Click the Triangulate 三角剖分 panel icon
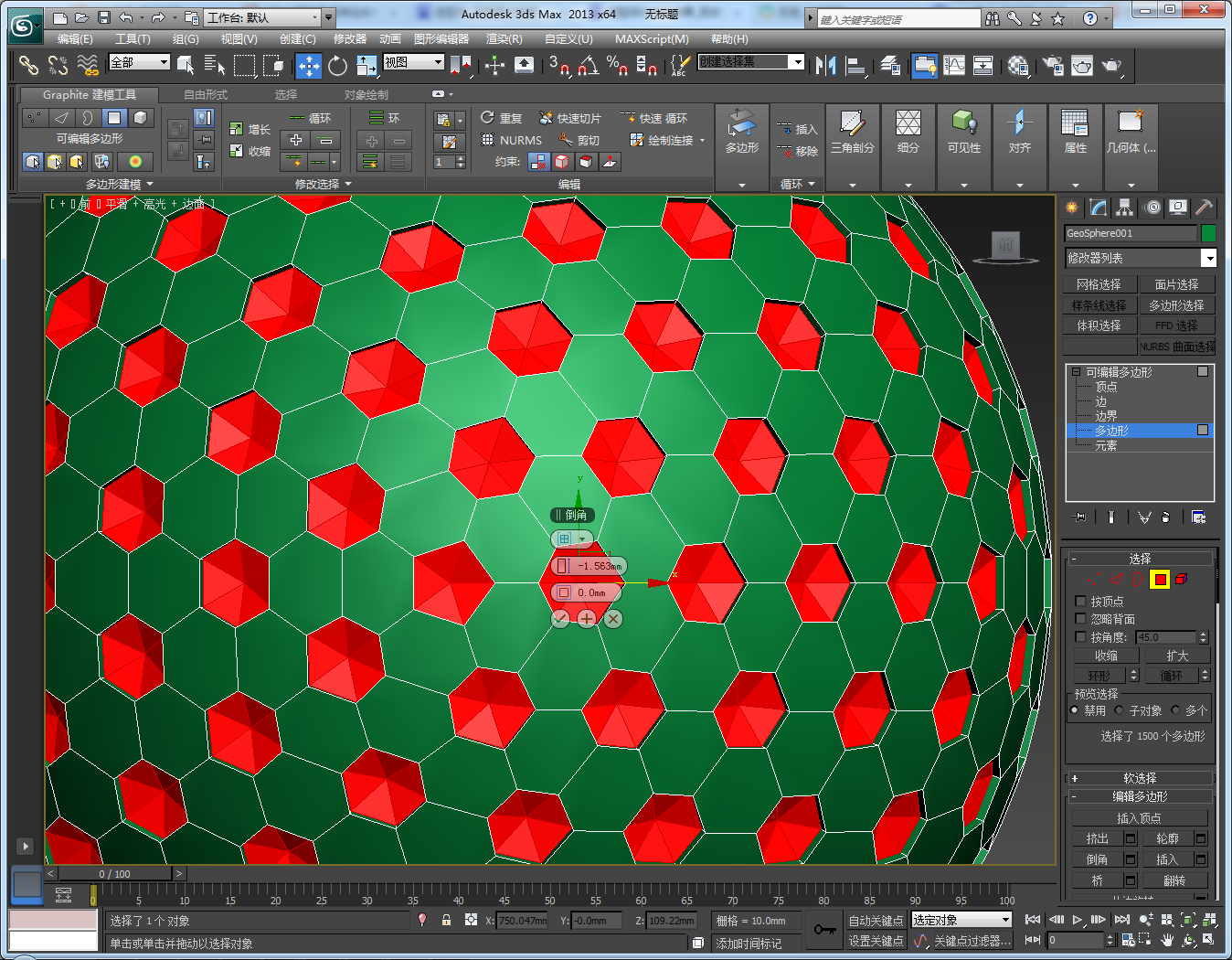The height and width of the screenshot is (960, 1232). [852, 133]
